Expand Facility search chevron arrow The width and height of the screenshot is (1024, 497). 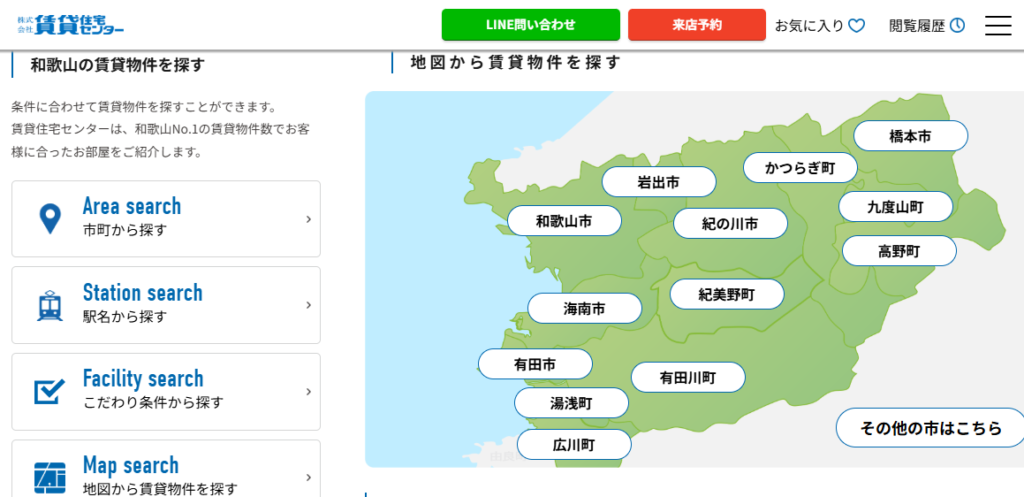click(x=308, y=391)
